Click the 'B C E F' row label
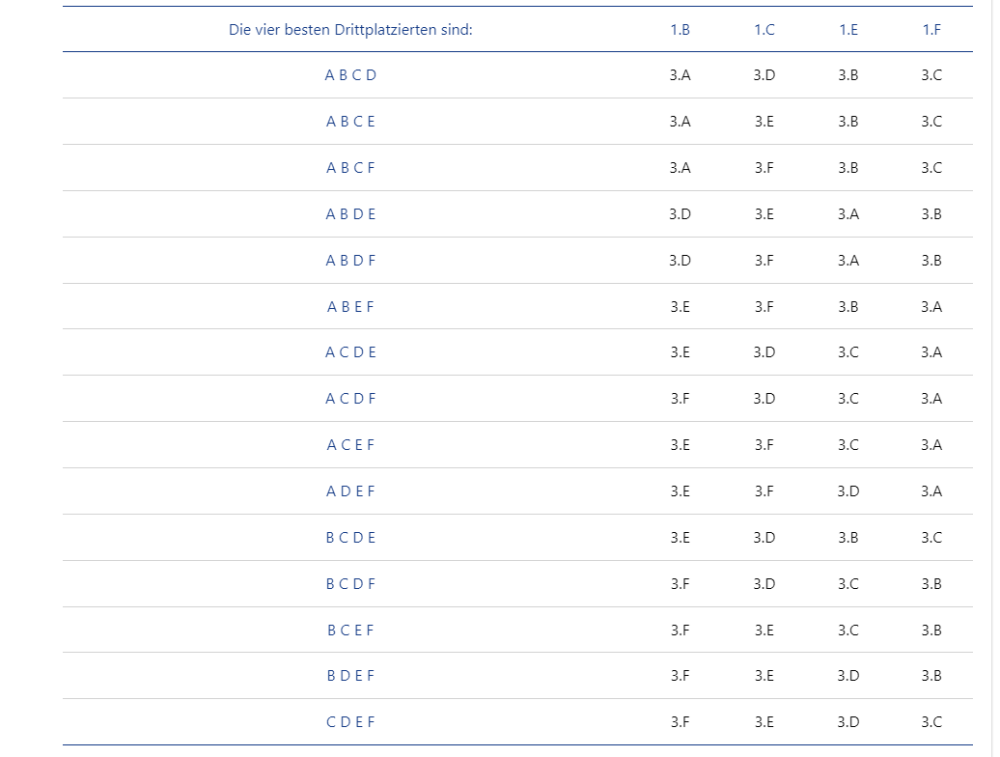 pyautogui.click(x=350, y=630)
